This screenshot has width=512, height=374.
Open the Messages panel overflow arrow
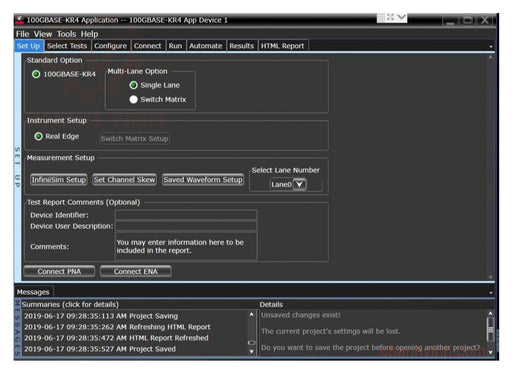coord(491,293)
